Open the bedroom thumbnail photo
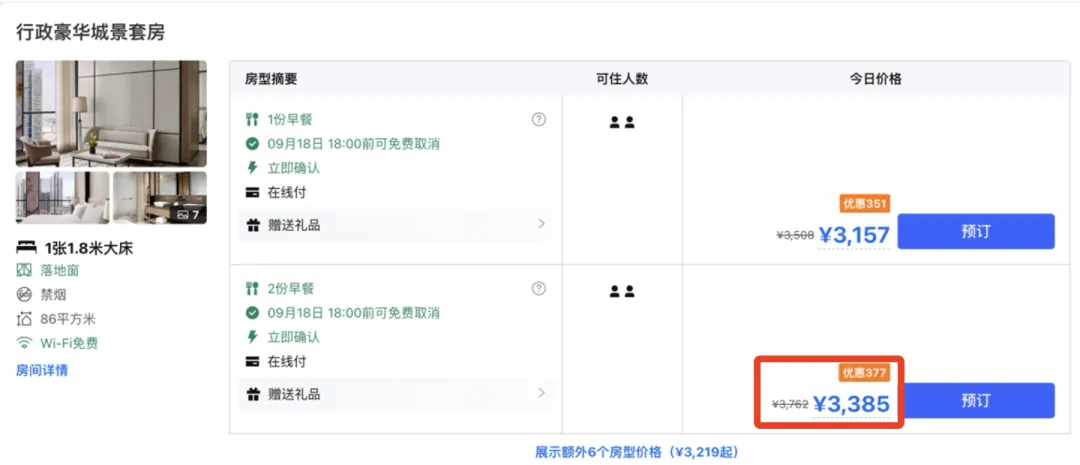Viewport: 1080px width, 465px height. click(62, 197)
